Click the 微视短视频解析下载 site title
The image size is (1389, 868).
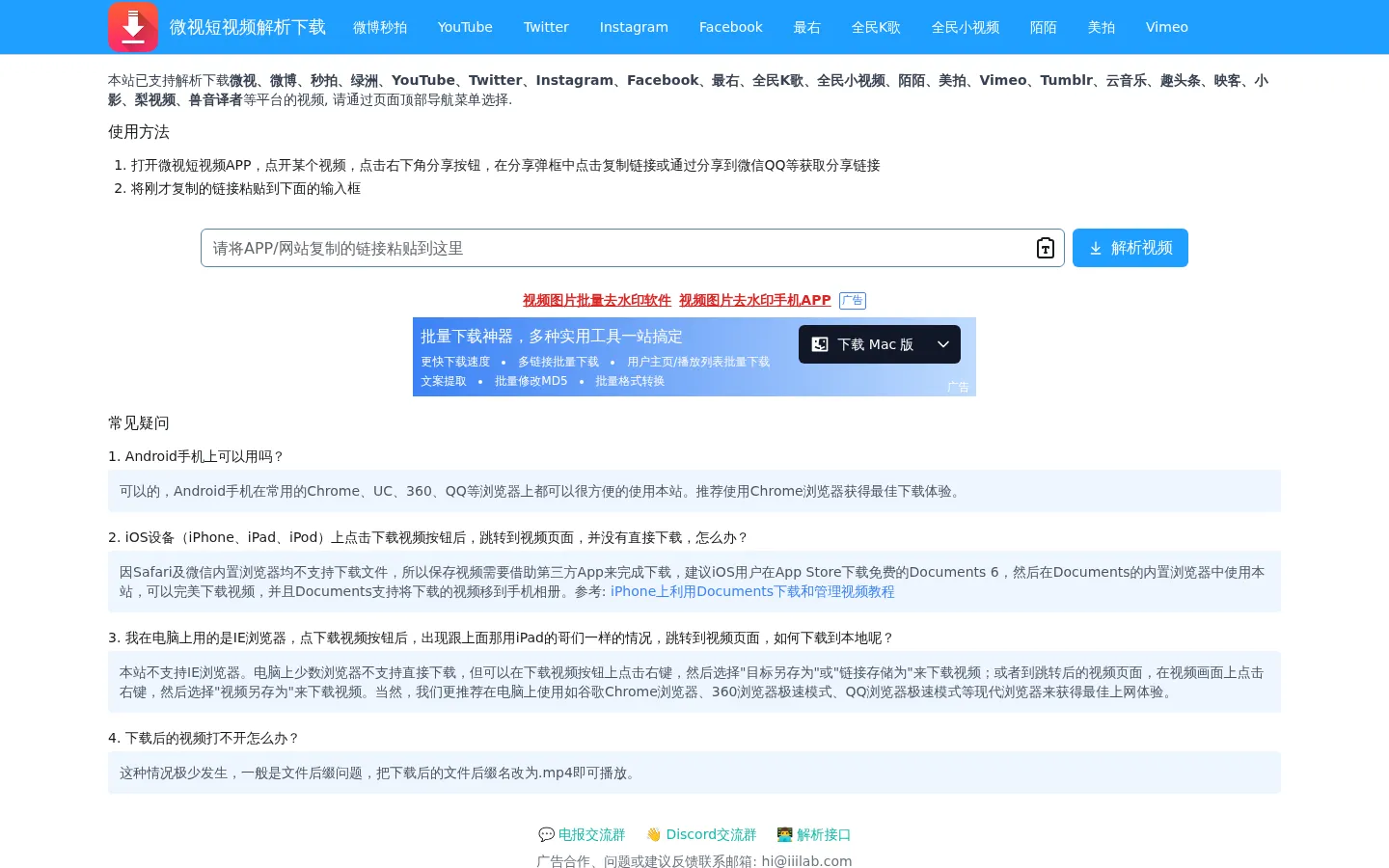click(248, 27)
